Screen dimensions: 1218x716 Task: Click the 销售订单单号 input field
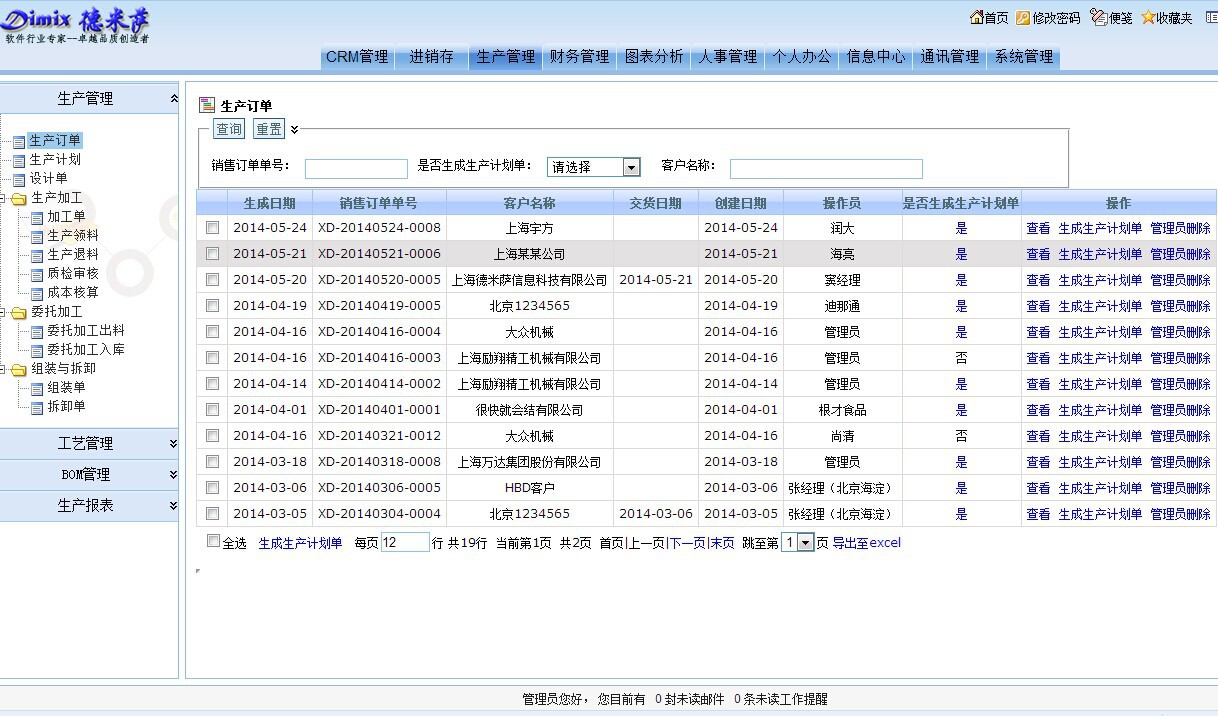pyautogui.click(x=356, y=169)
